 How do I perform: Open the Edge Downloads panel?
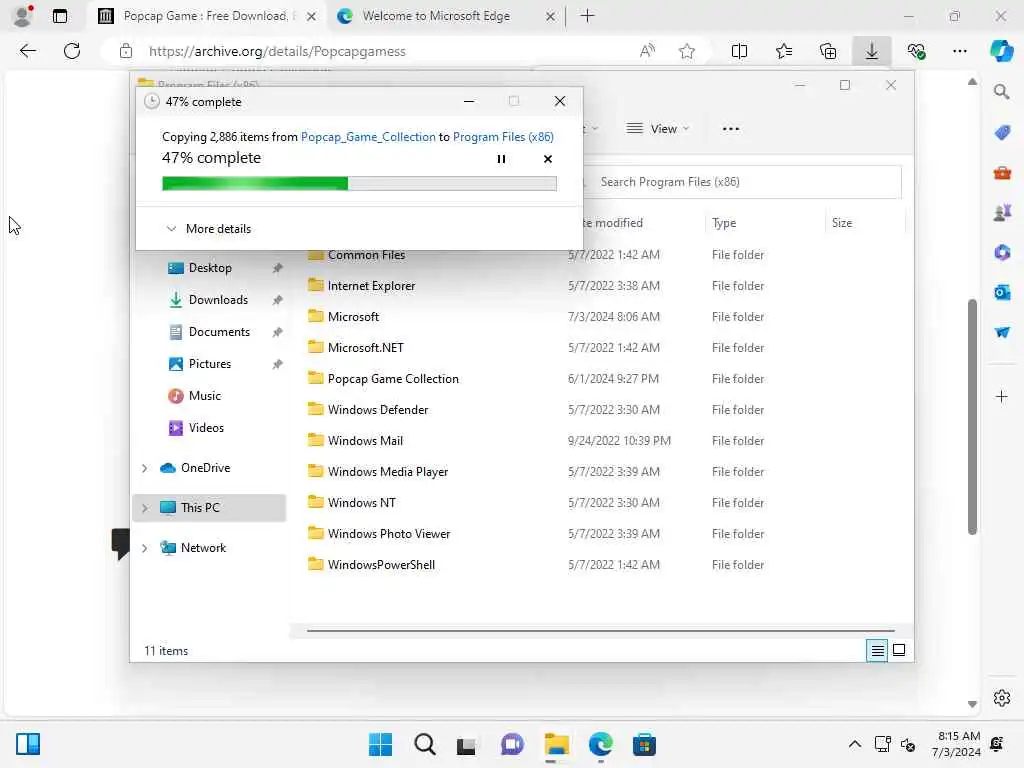[872, 51]
